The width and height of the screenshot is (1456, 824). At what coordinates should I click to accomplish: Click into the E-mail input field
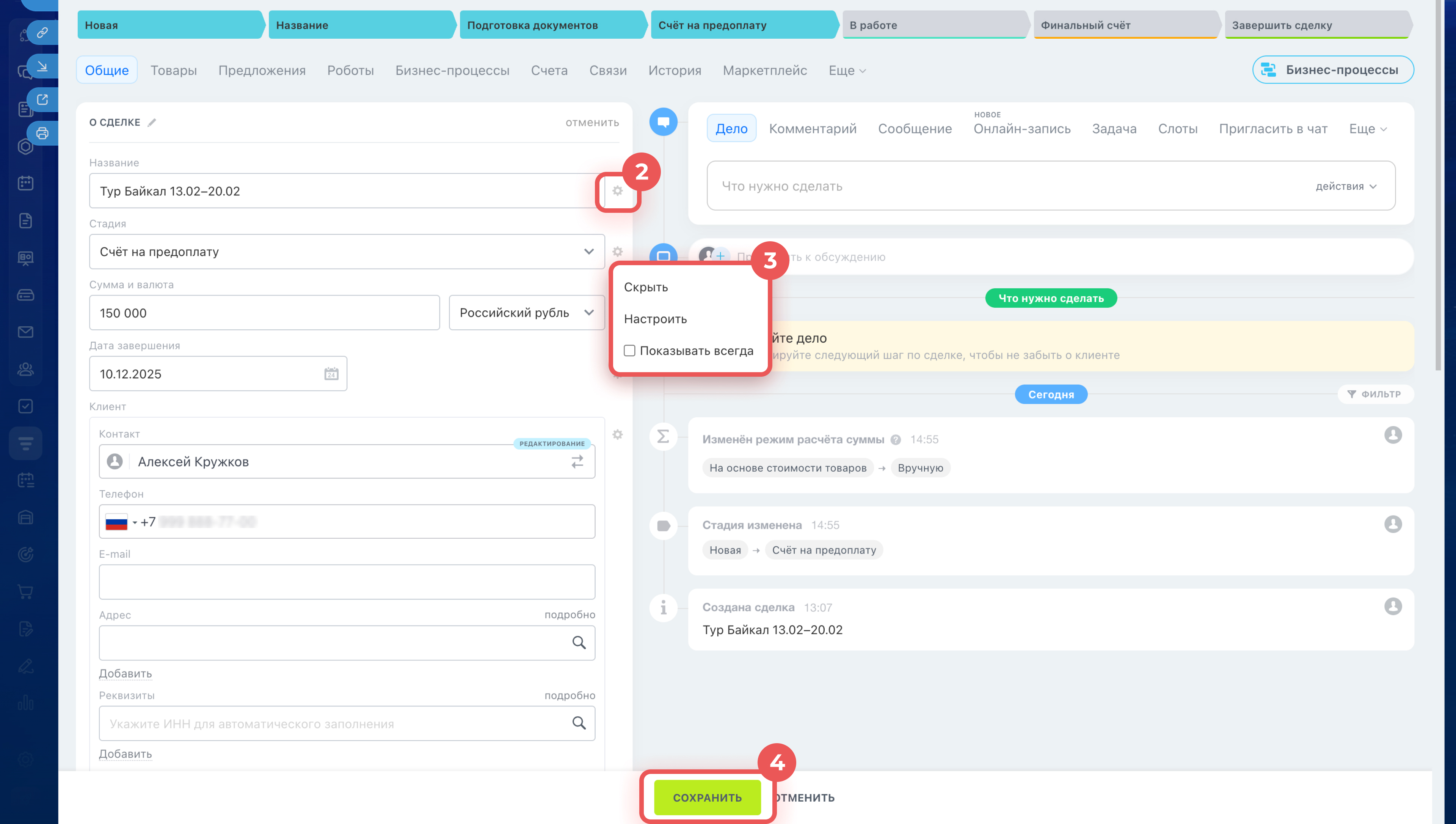click(x=347, y=582)
